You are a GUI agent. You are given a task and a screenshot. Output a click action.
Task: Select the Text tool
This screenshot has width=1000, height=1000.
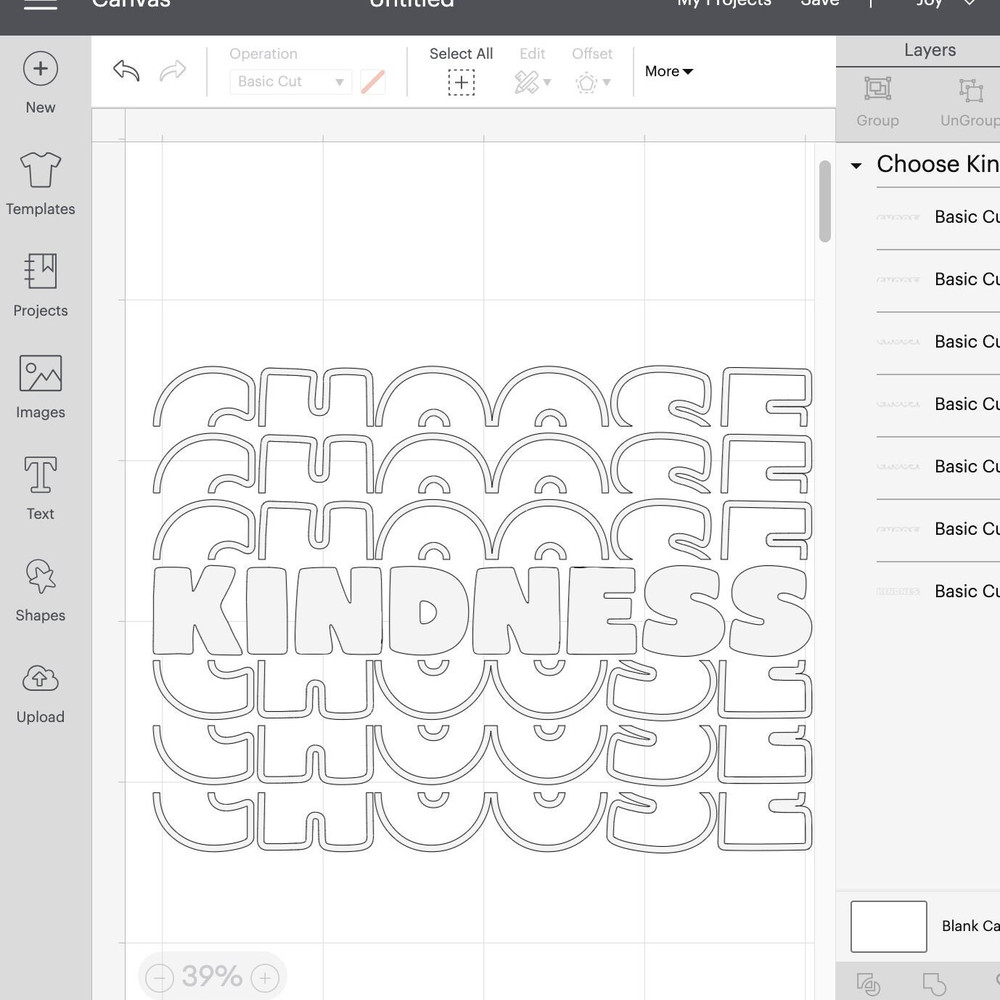coord(40,488)
